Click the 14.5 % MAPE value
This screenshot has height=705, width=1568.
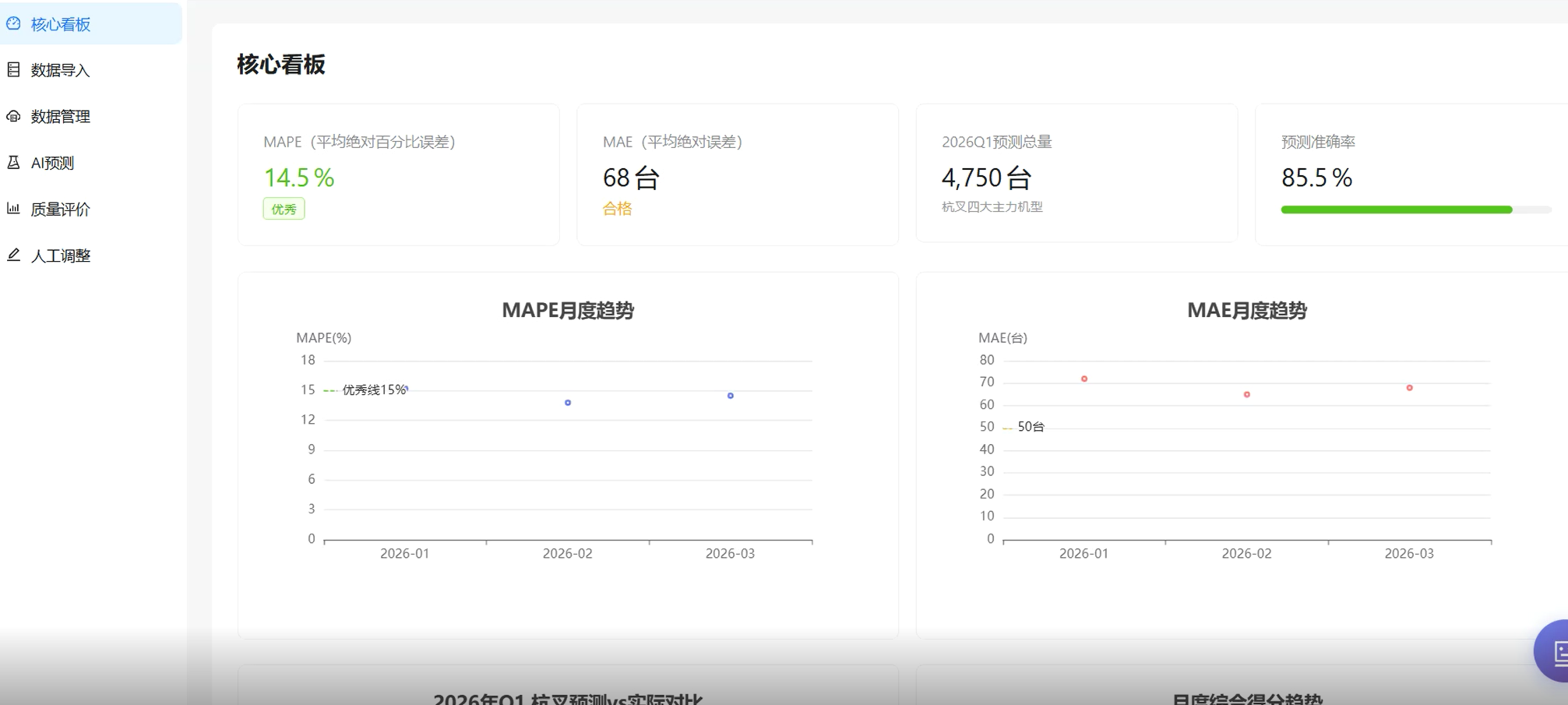(x=299, y=178)
